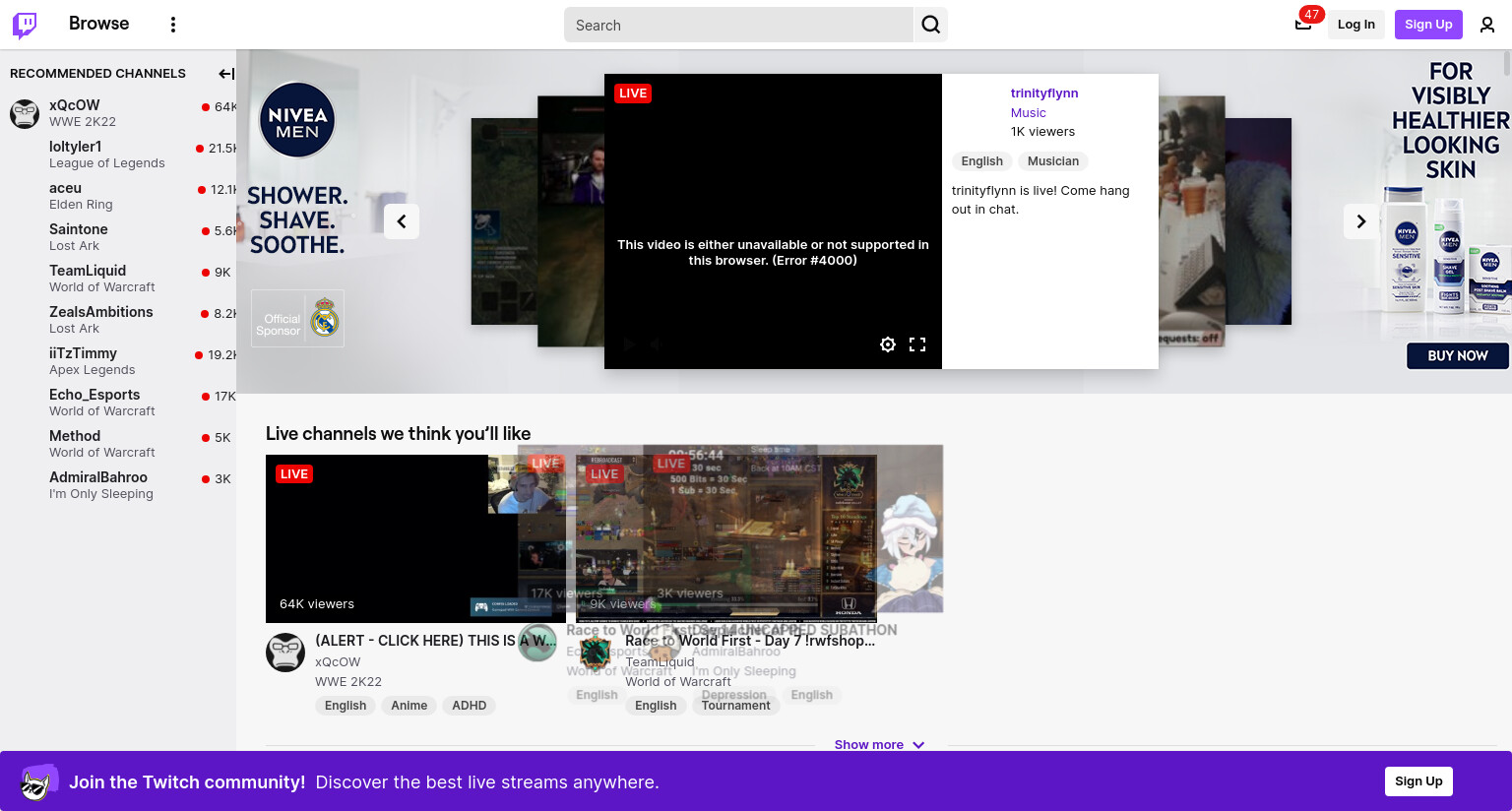Open TeamLiquid channel in sidebar
The width and height of the screenshot is (1512, 811).
click(x=118, y=279)
